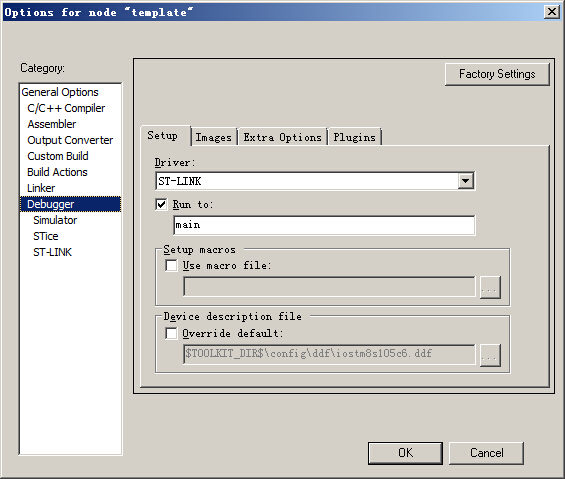This screenshot has width=565, height=479.
Task: Select the Simulator category item
Action: 55,220
